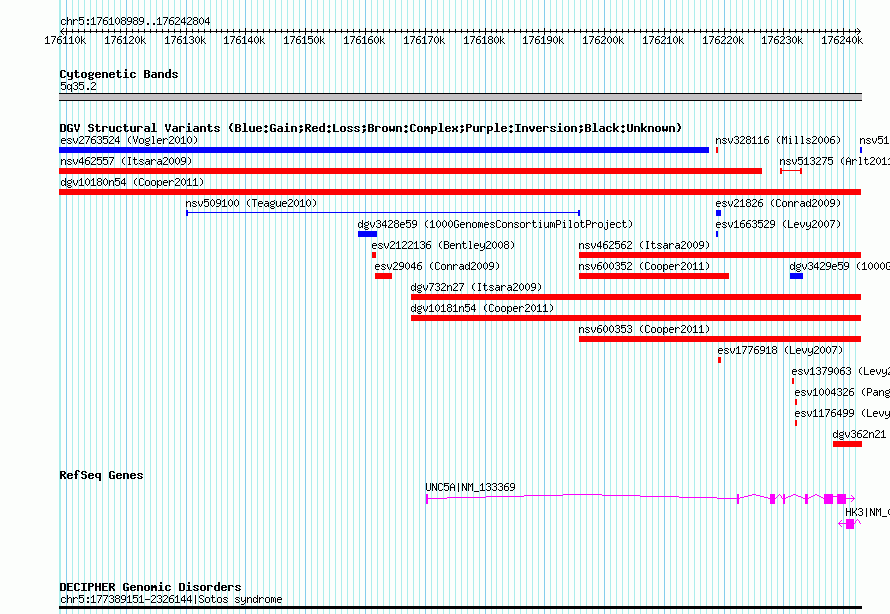Image resolution: width=890 pixels, height=614 pixels.
Task: Click the 176170k ruler tick label
Action: 424,41
